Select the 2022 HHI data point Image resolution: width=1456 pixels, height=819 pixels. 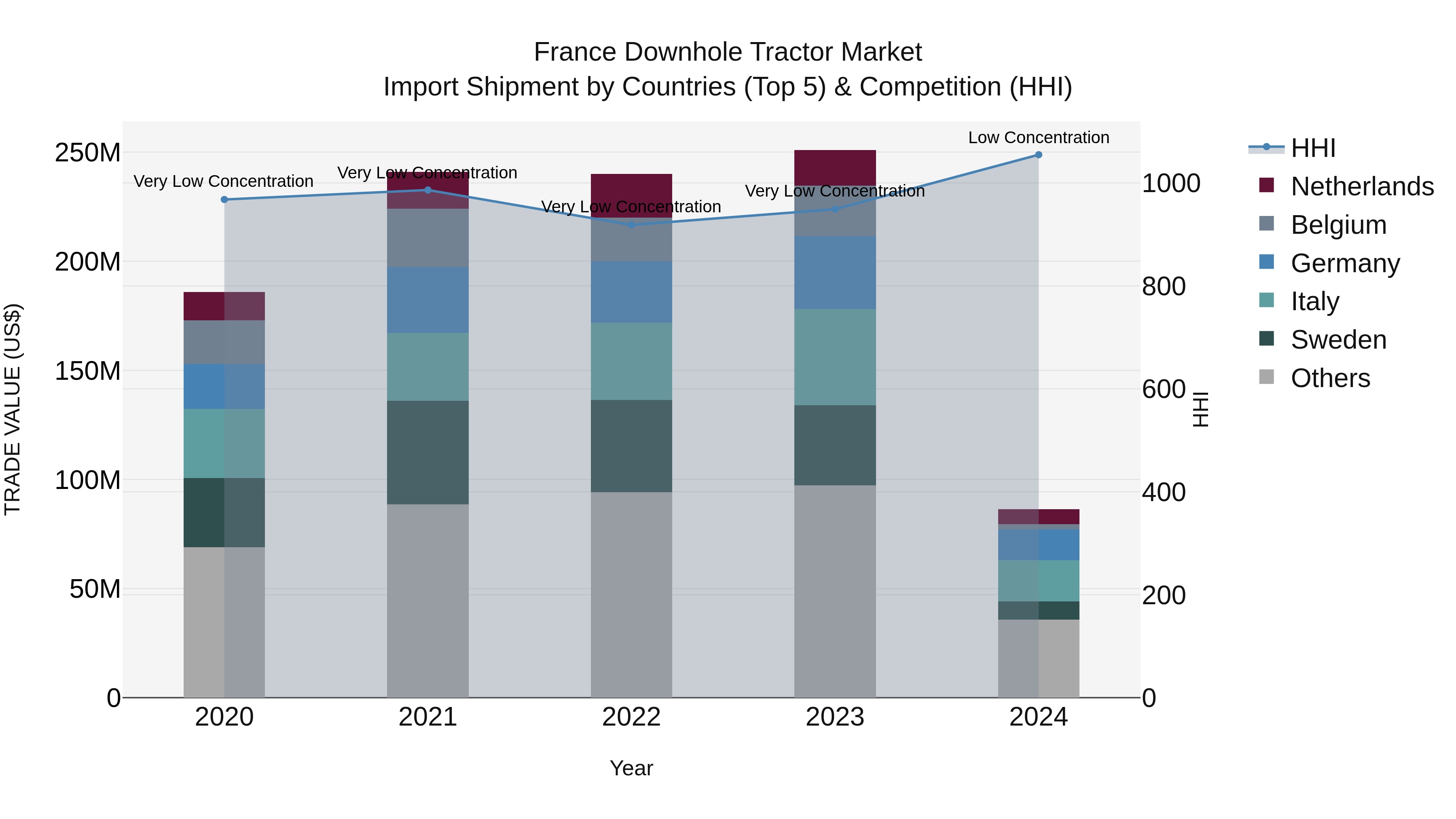(631, 225)
